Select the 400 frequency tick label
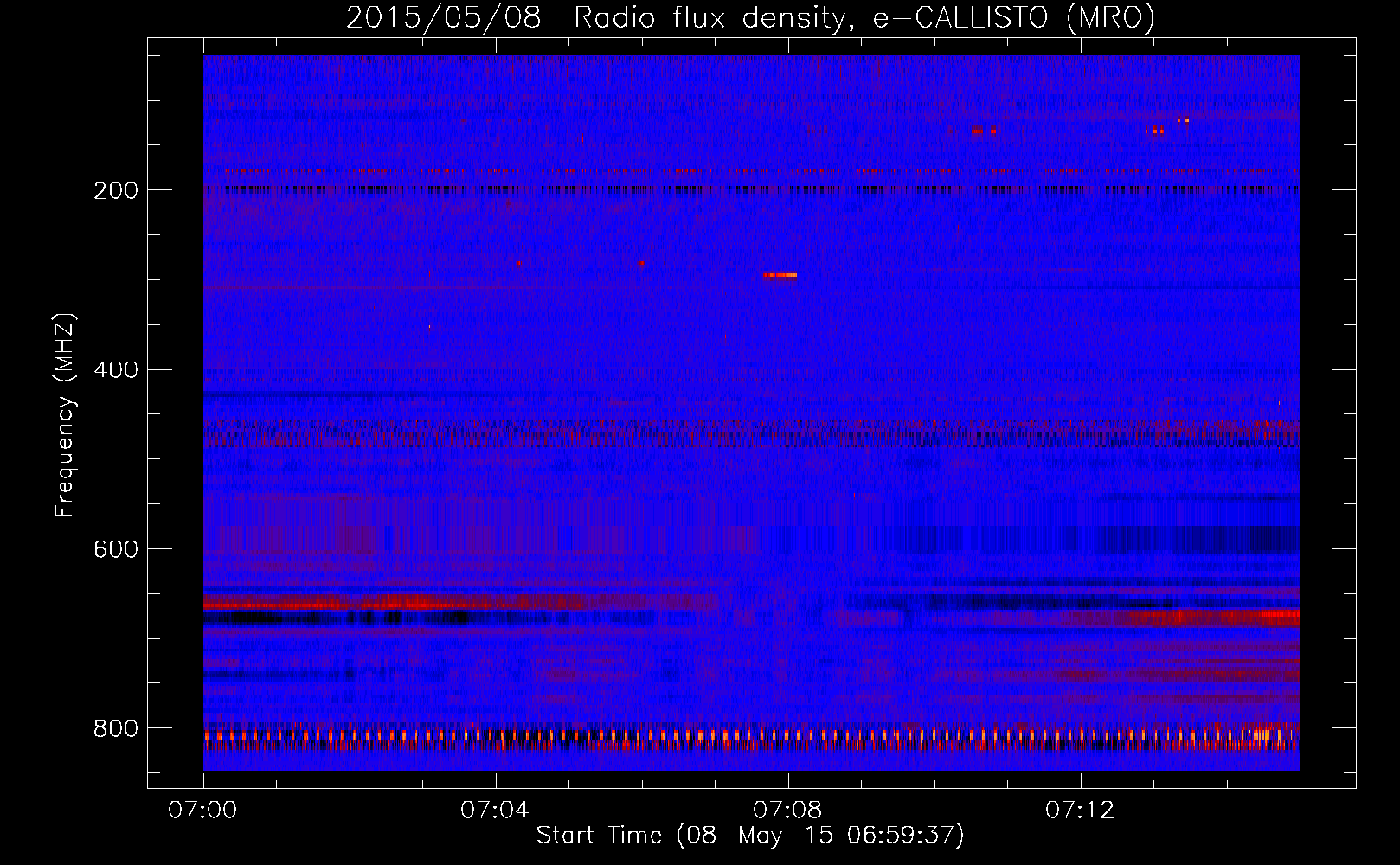This screenshot has width=1400, height=865. coord(115,370)
